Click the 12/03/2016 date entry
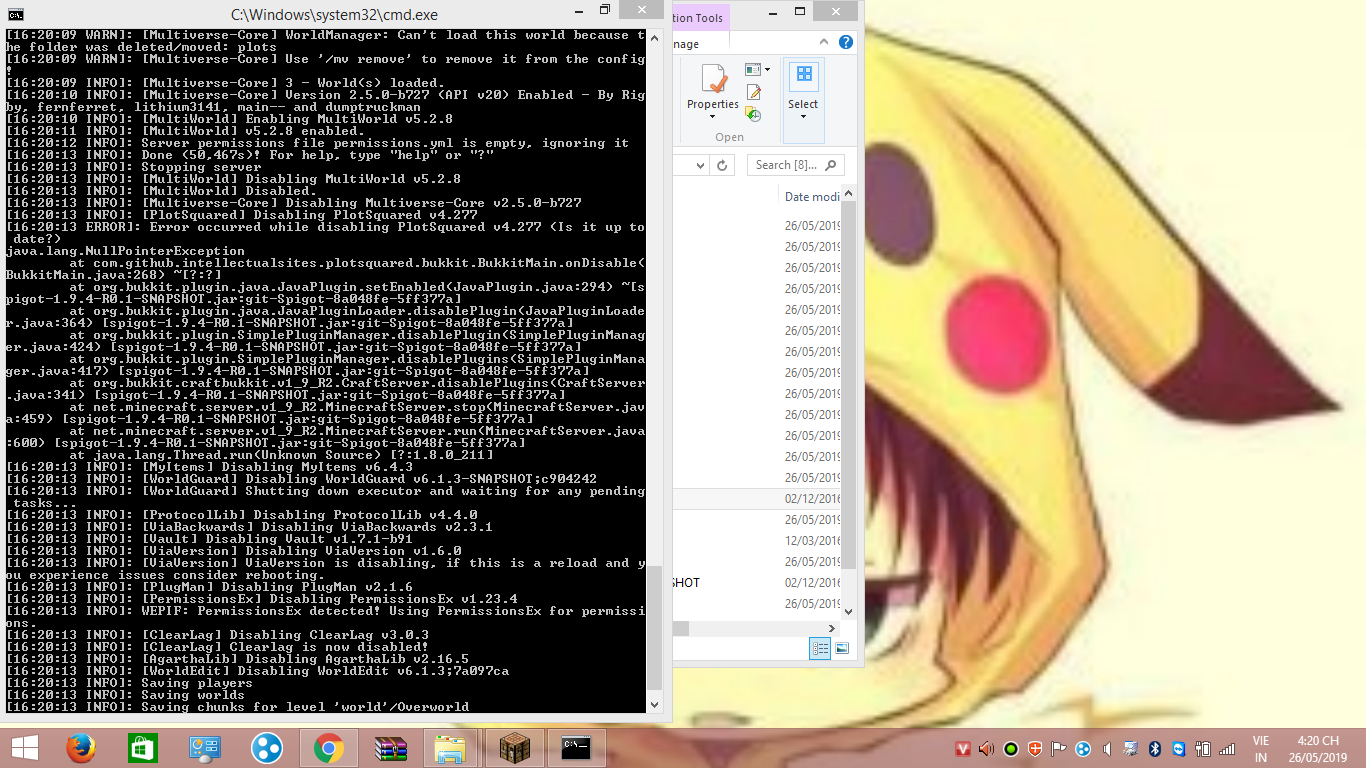Screen dimensions: 1366x768 click(x=813, y=540)
